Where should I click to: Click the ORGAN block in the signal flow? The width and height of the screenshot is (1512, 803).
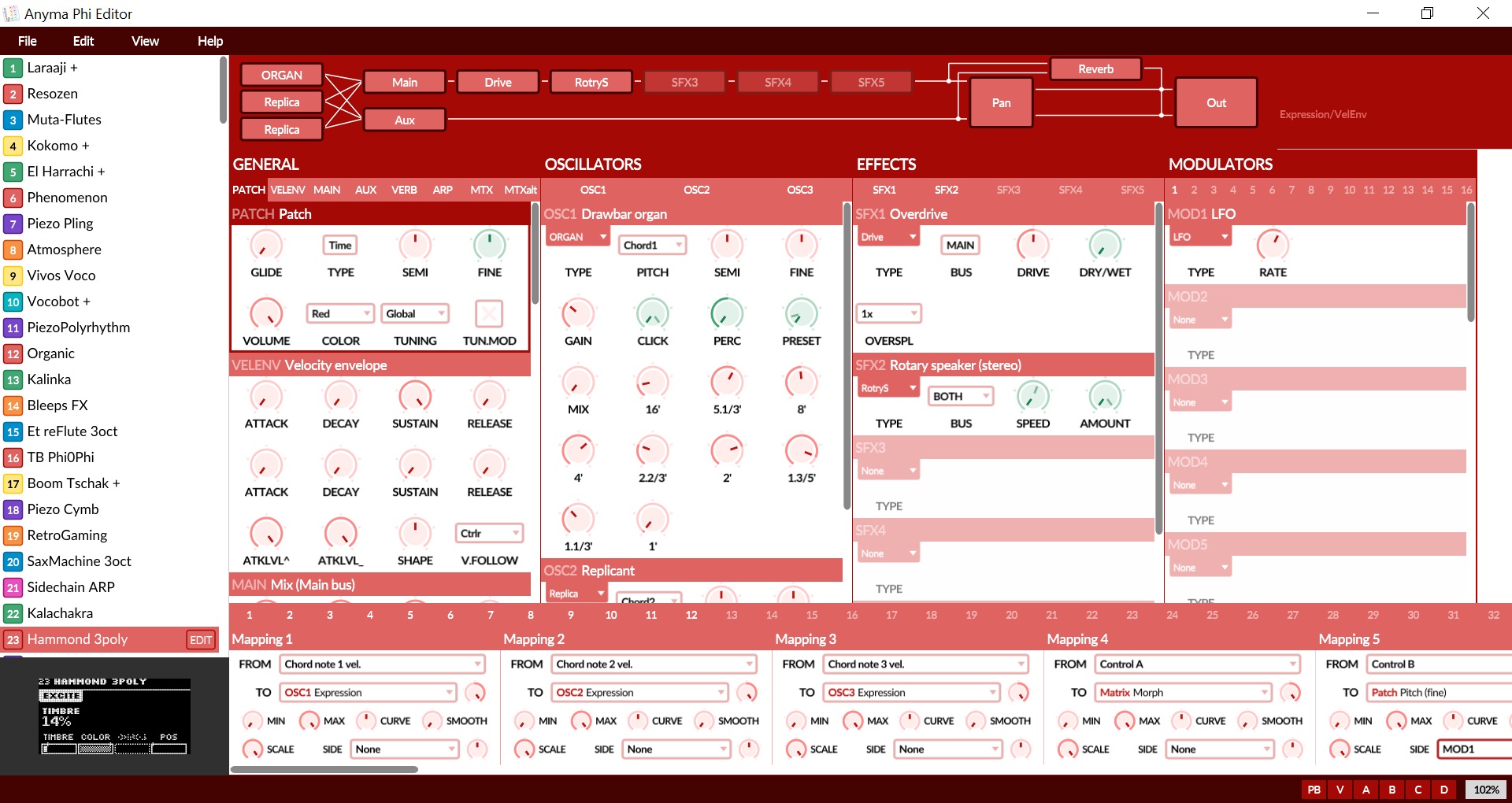click(x=282, y=76)
